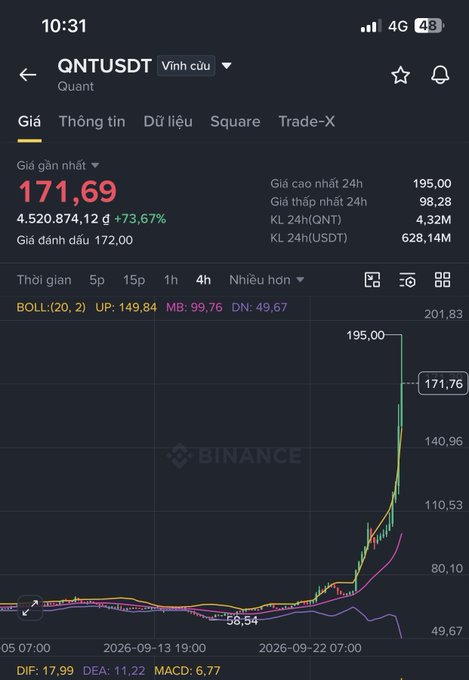Tap the 80,10 price axis label

coord(447,568)
